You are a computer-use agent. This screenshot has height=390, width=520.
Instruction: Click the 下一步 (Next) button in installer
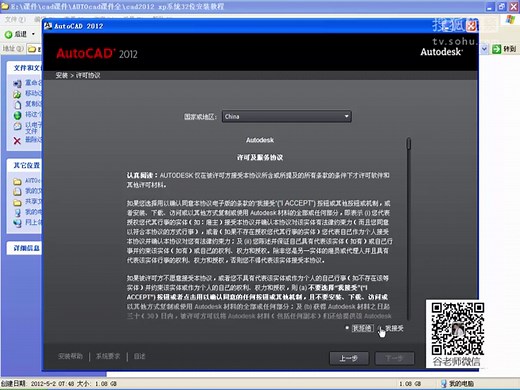pyautogui.click(x=395, y=358)
